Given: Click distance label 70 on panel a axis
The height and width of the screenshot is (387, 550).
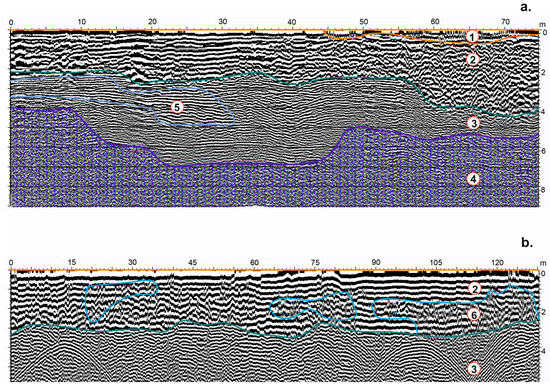Looking at the screenshot, I should [x=505, y=22].
